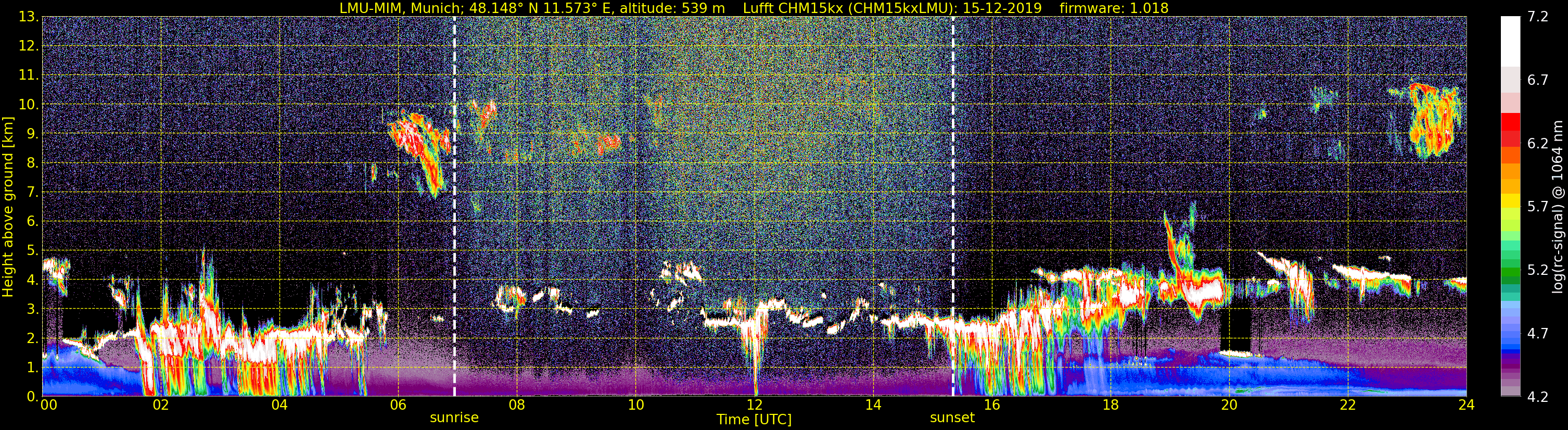Screen dimensions: 1568x430
Task: Click the y-axis tick label '9.'
Action: [x=33, y=134]
